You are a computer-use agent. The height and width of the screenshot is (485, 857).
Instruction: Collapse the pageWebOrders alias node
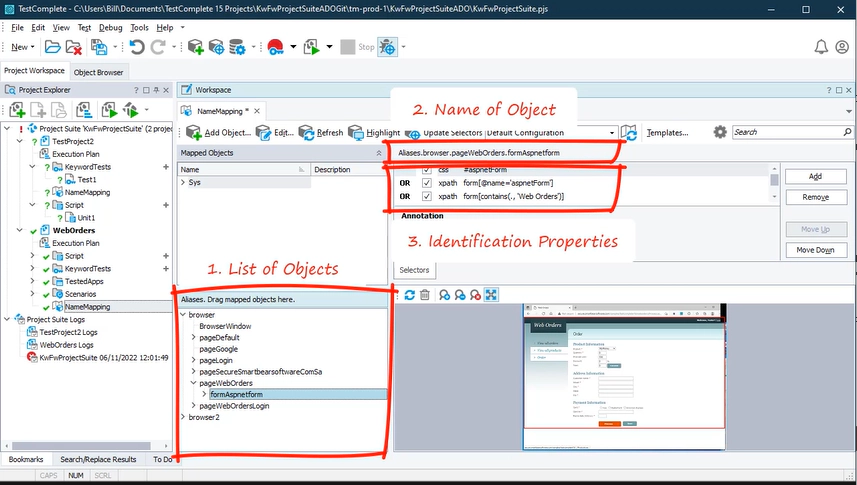coord(193,383)
